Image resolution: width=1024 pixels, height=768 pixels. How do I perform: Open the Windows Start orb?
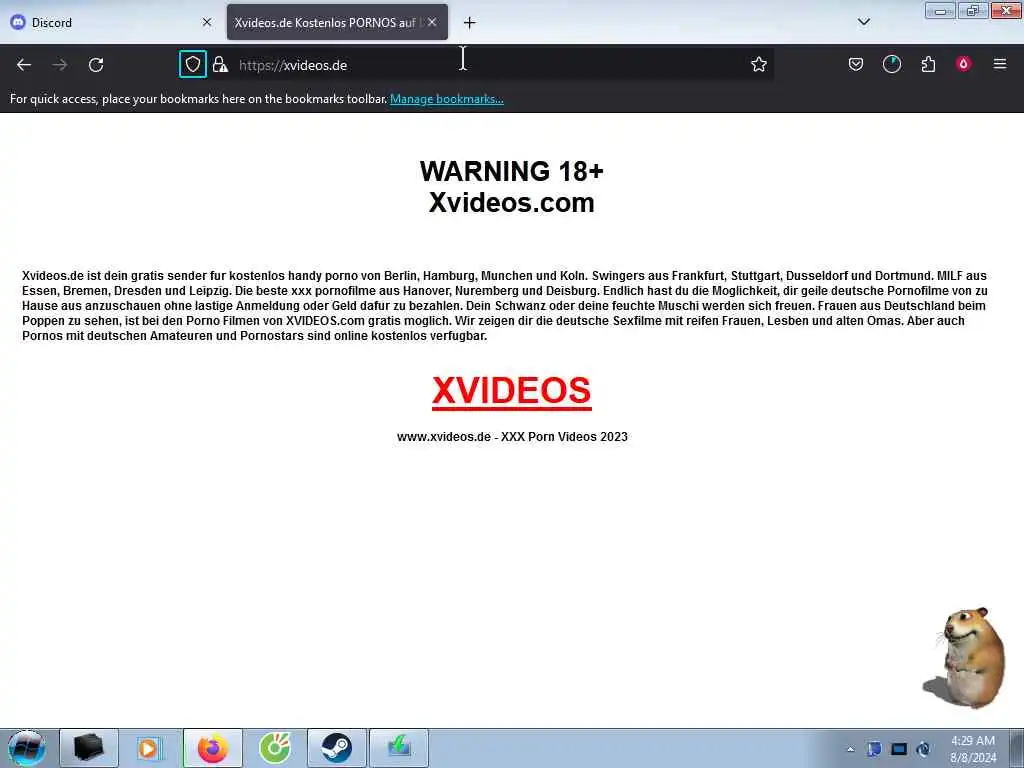point(27,748)
